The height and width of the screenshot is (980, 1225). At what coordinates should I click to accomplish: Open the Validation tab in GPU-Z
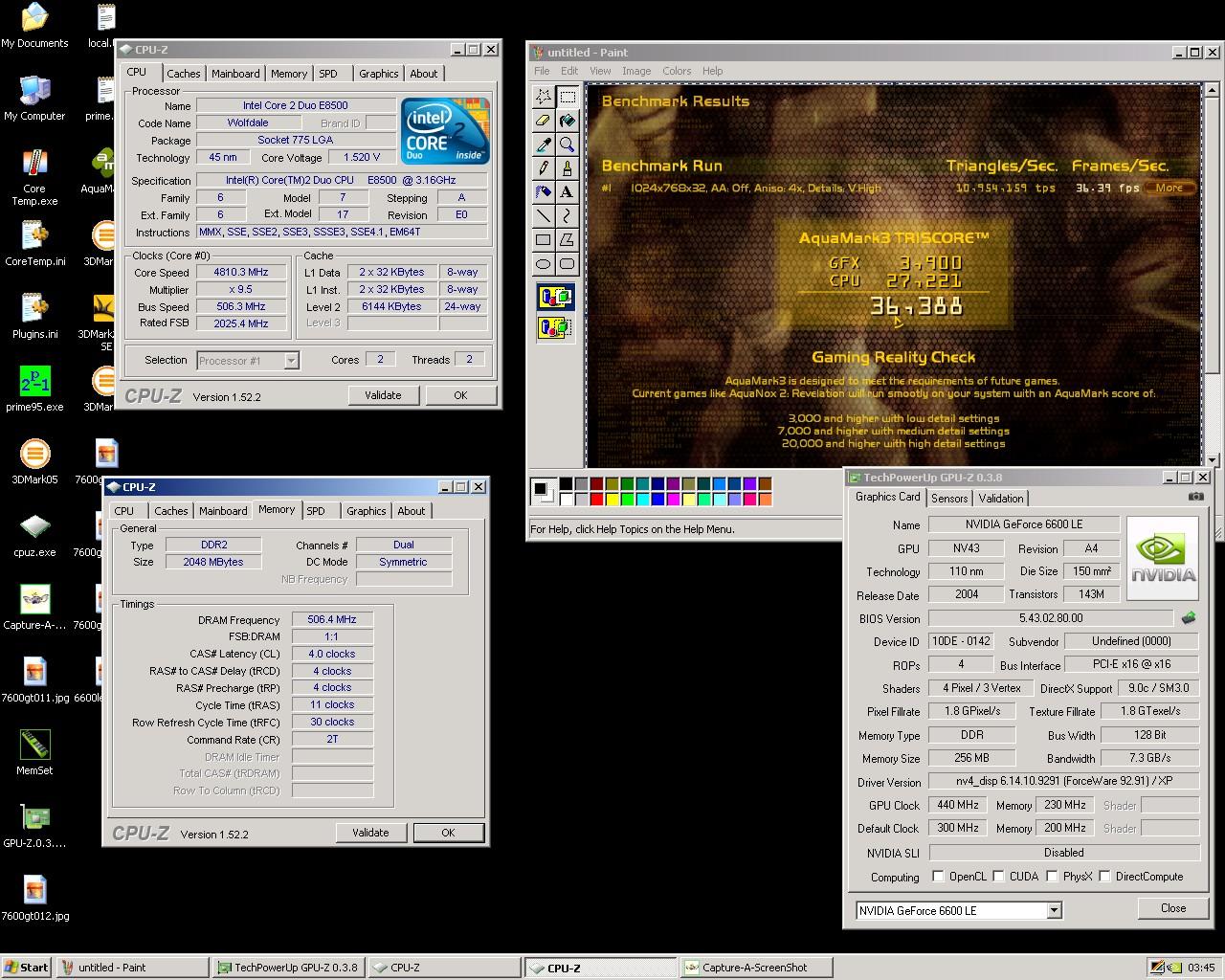(1001, 499)
